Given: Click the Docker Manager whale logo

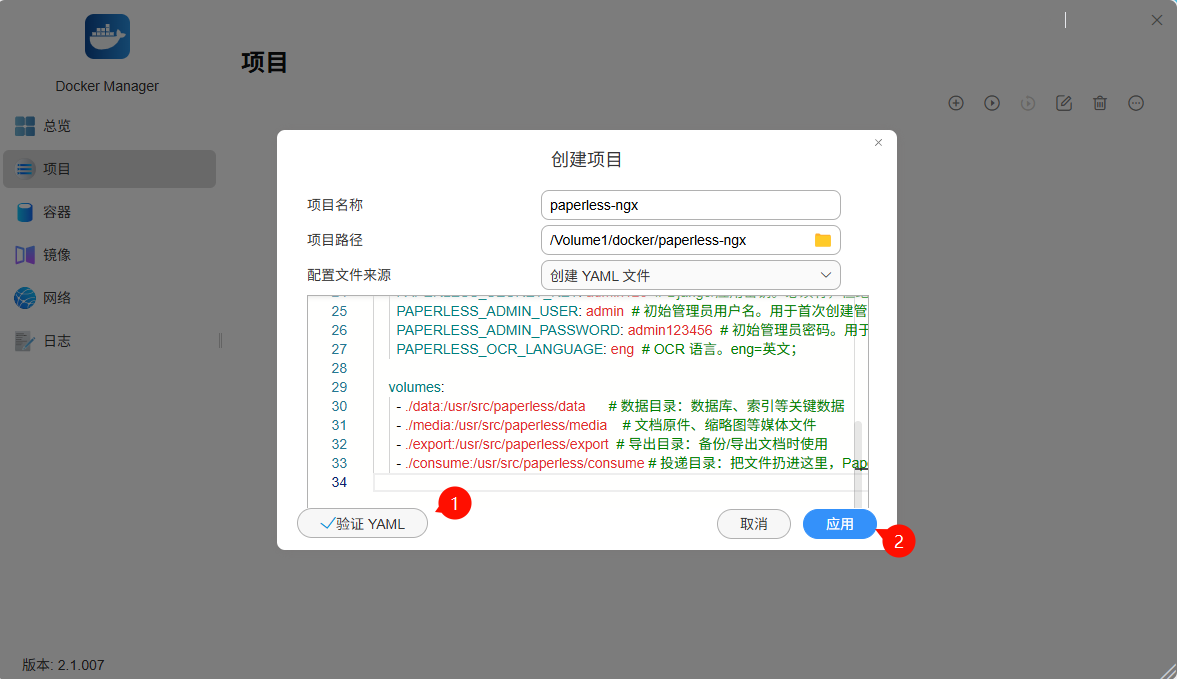Looking at the screenshot, I should (107, 37).
